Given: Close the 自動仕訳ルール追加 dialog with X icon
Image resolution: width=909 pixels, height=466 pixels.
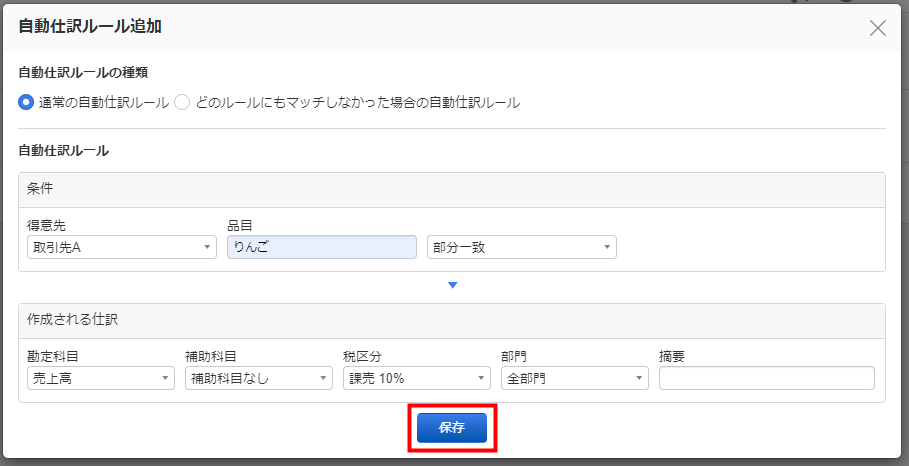Looking at the screenshot, I should pos(878,27).
